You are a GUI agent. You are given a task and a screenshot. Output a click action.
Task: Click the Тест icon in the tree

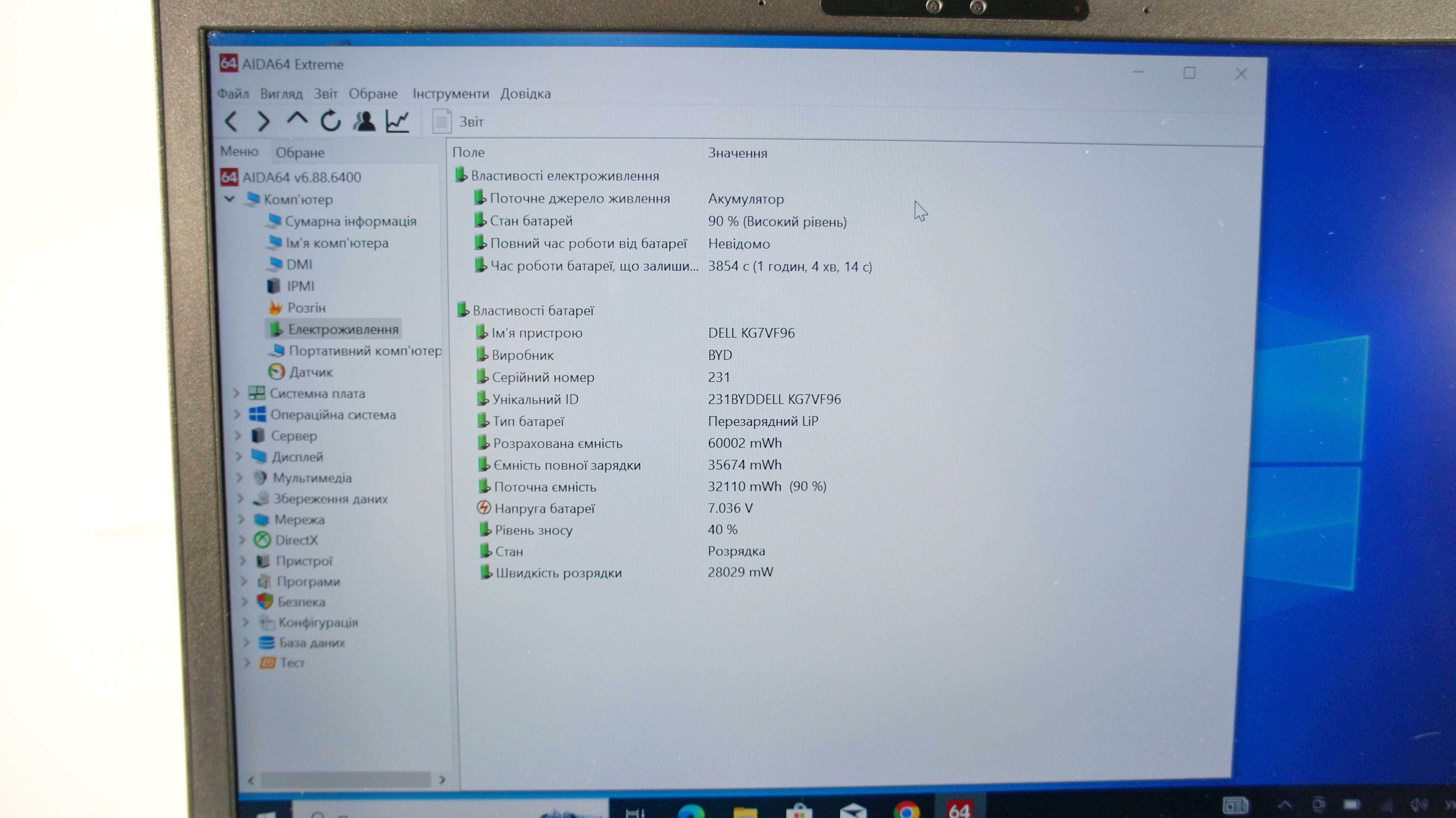267,663
